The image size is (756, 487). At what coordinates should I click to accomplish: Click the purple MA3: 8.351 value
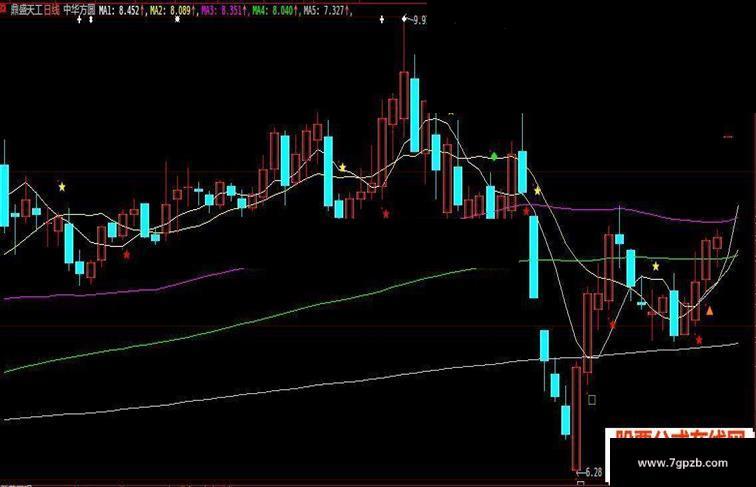click(221, 10)
